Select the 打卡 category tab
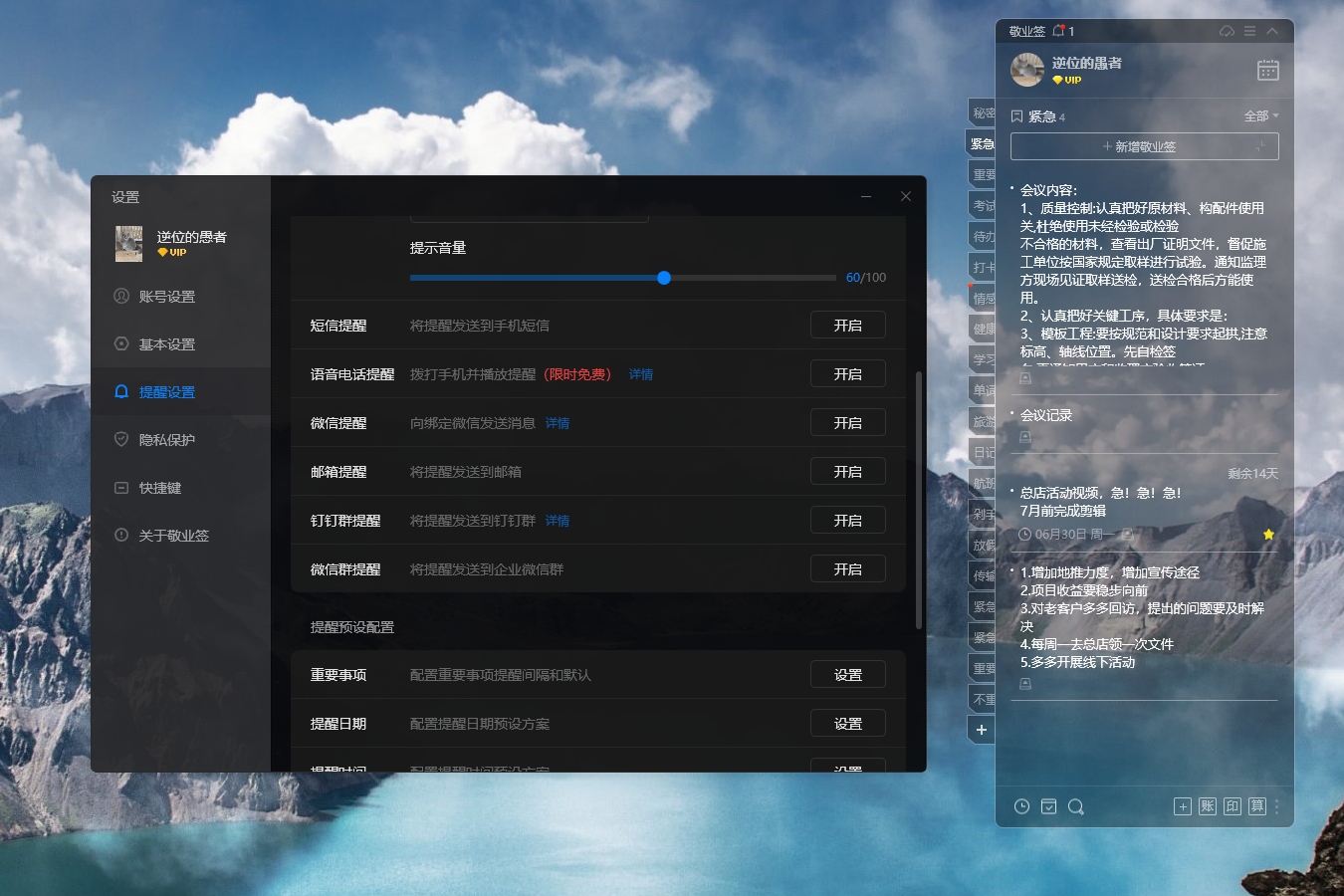 [983, 267]
